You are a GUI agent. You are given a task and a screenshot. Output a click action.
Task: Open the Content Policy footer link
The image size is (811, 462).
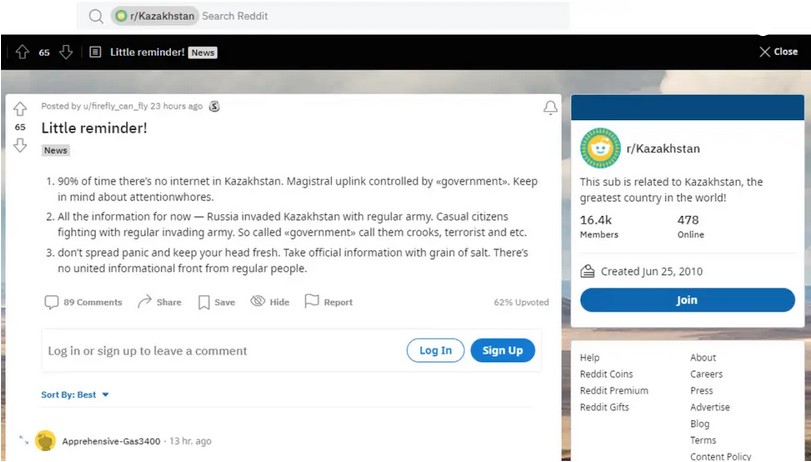tap(720, 456)
